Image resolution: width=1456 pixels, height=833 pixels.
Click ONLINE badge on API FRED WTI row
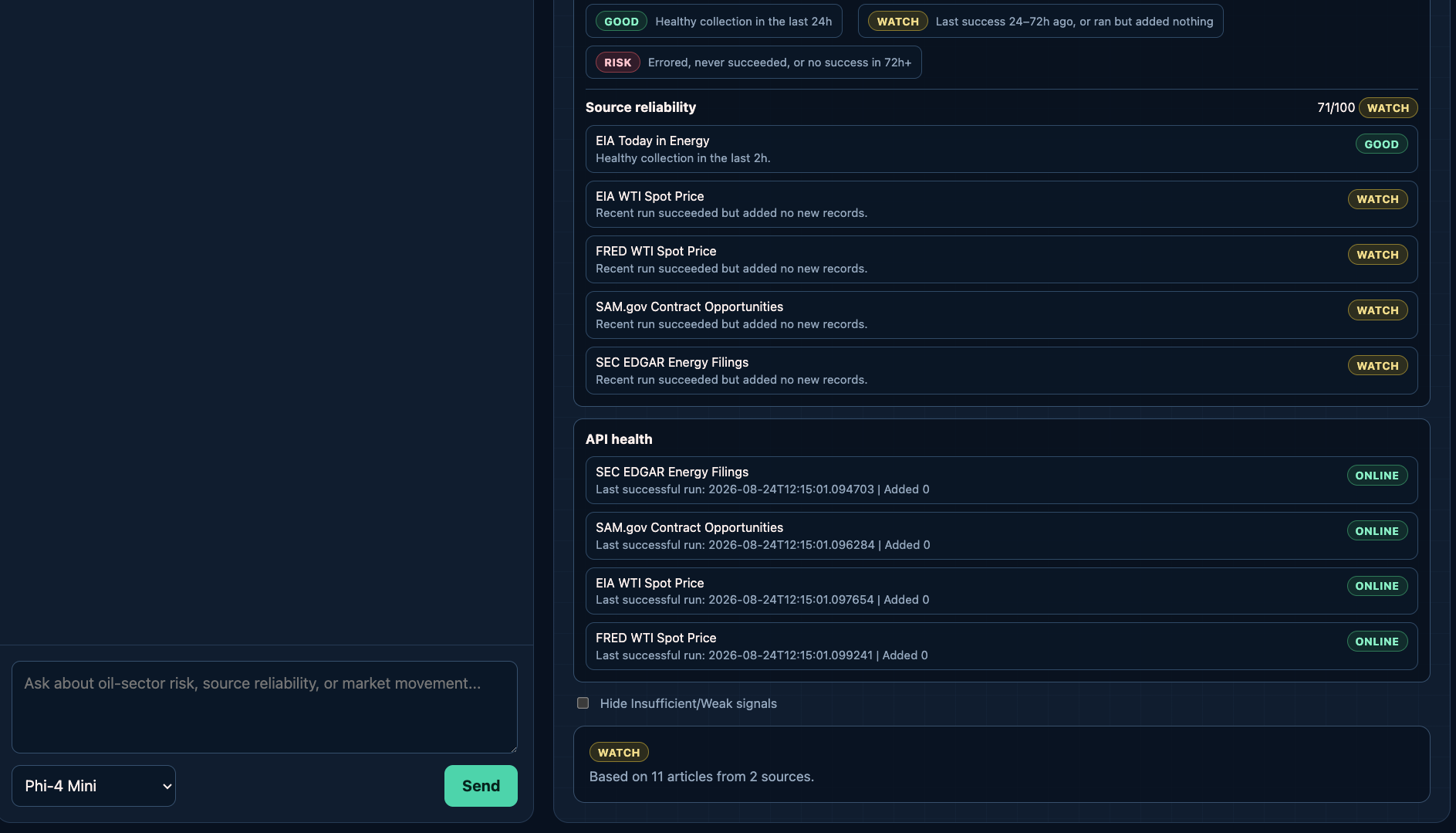pos(1377,642)
